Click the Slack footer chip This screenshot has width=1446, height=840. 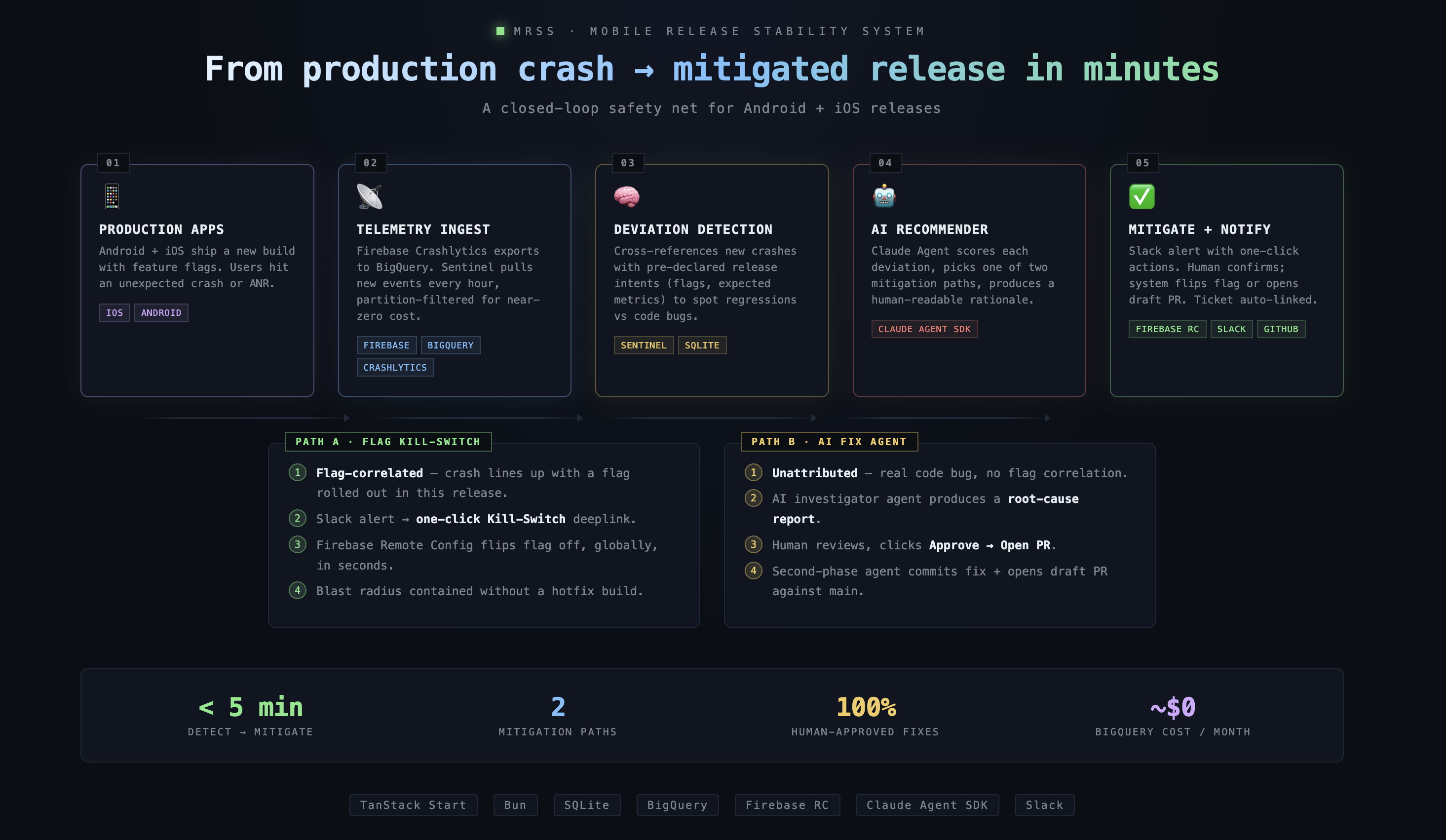pos(1044,805)
